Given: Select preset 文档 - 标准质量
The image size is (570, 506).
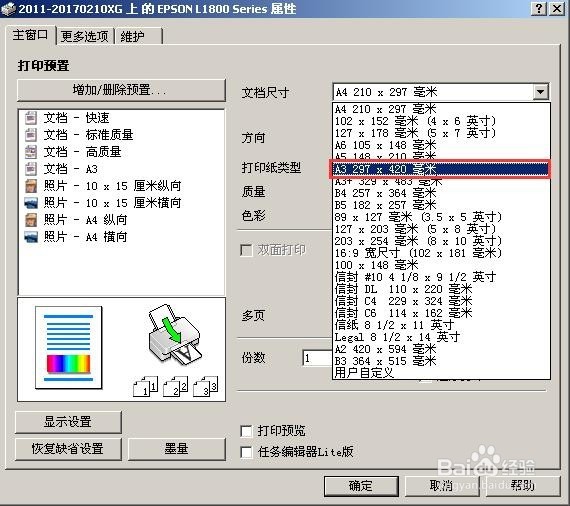Looking at the screenshot, I should click(x=88, y=135).
